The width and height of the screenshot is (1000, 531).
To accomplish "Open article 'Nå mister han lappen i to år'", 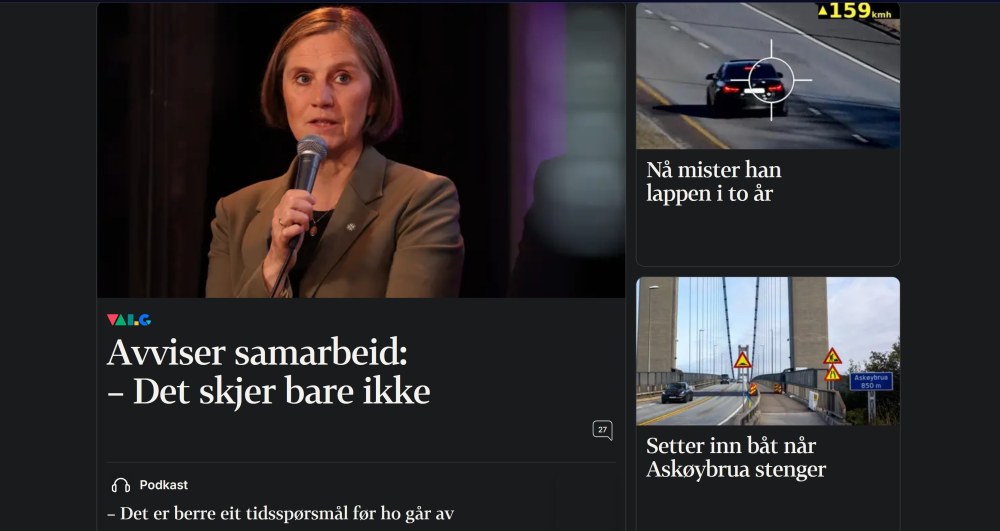I will (x=713, y=182).
